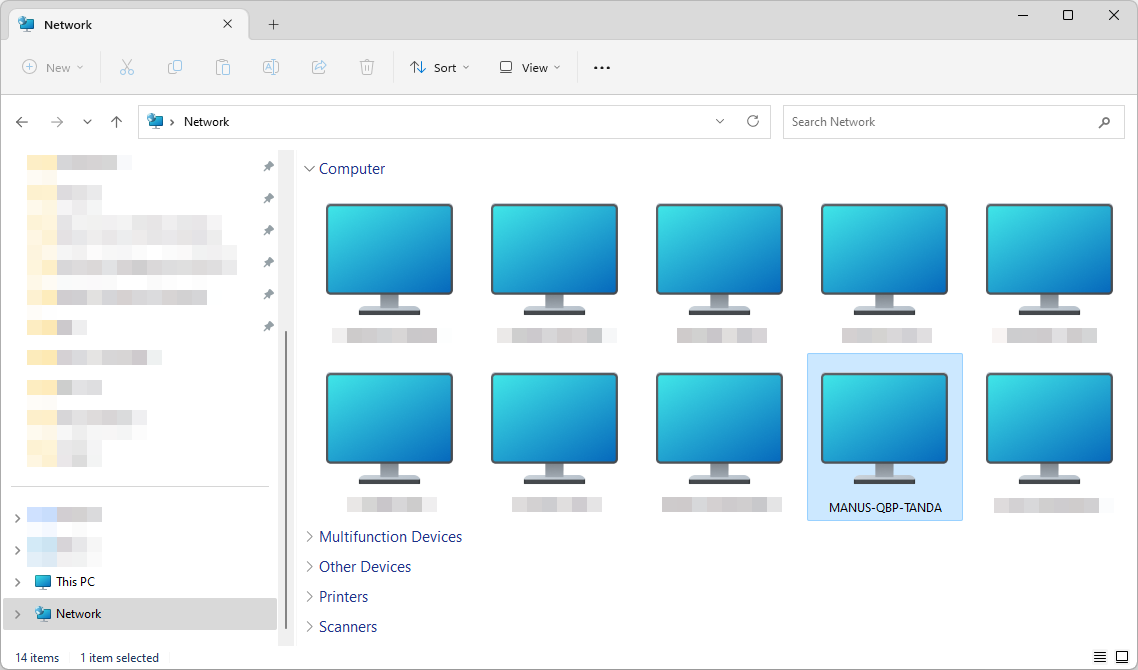Image resolution: width=1138 pixels, height=670 pixels.
Task: Select This PC in navigation pane
Action: (75, 582)
